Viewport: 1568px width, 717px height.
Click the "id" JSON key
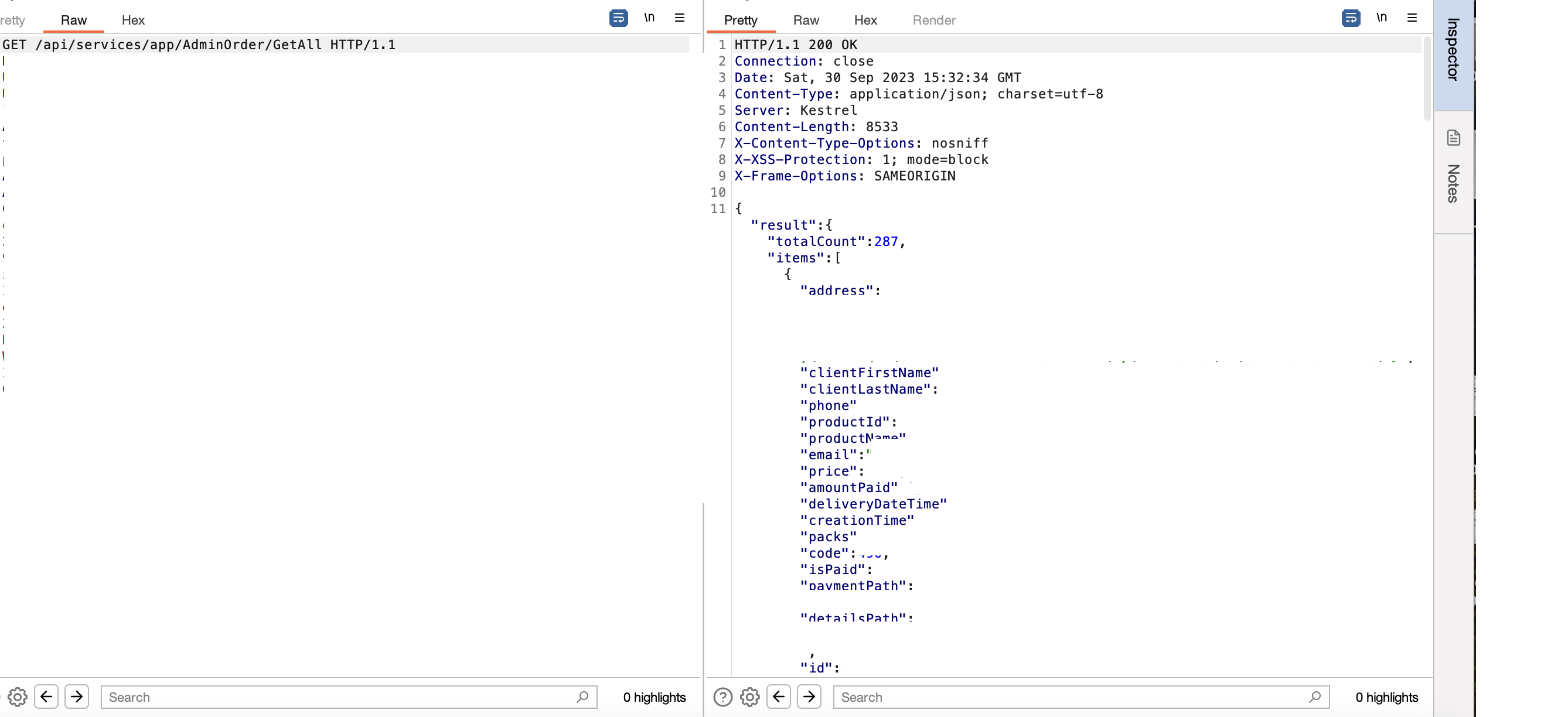[x=816, y=668]
